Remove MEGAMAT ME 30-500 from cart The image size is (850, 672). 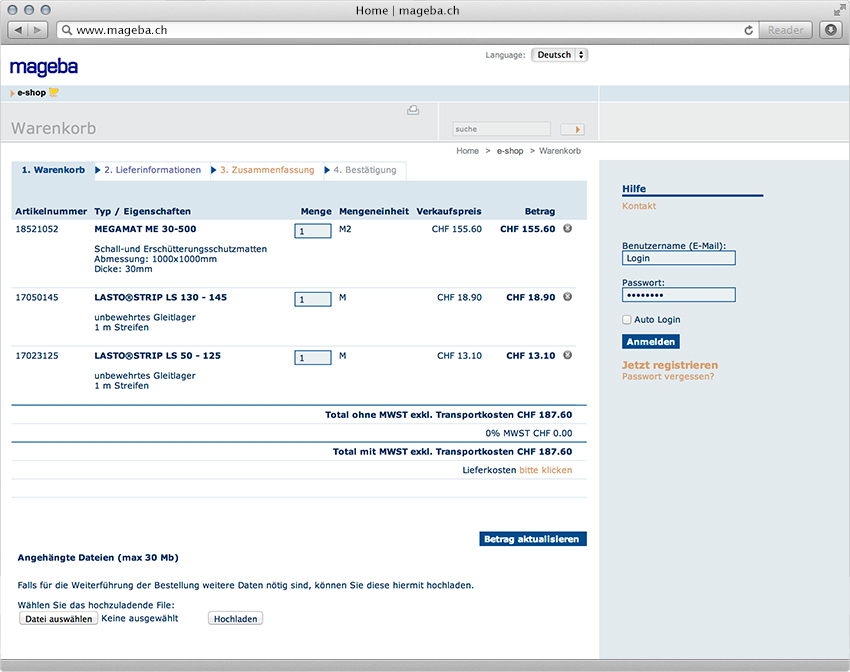(x=568, y=229)
